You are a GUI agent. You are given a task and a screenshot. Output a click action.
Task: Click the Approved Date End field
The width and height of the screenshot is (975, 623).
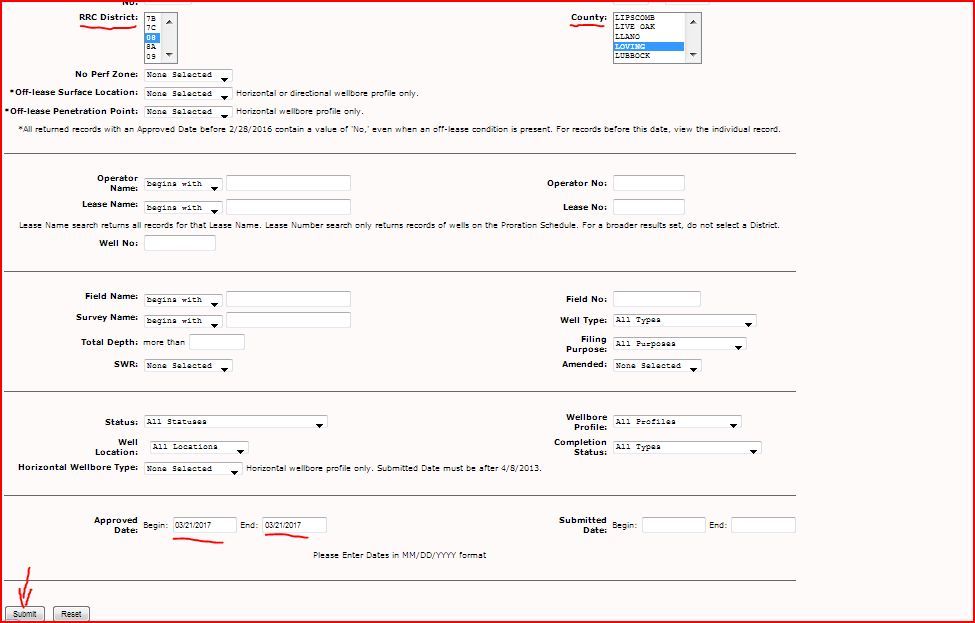coord(294,525)
